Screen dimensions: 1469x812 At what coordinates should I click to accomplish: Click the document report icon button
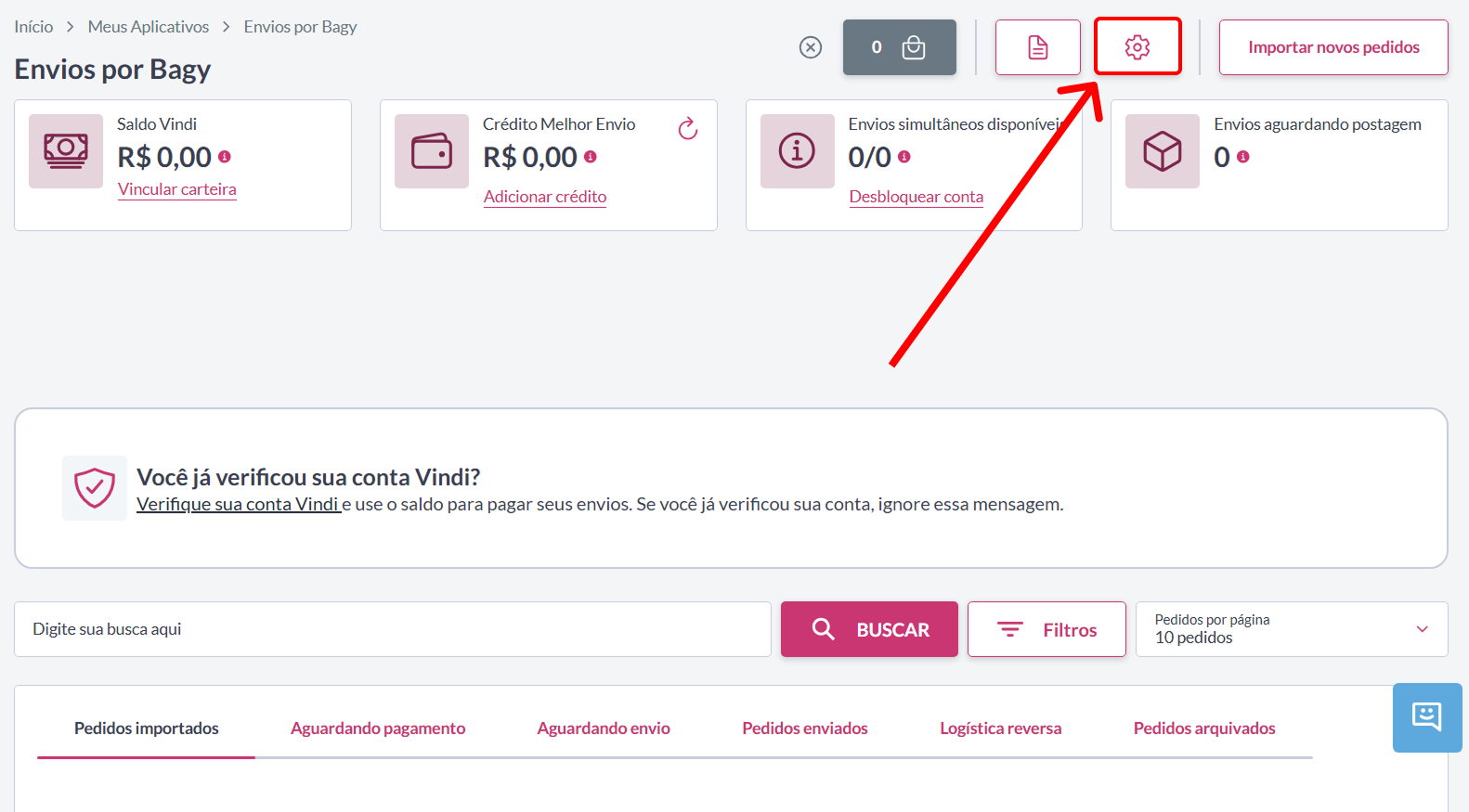[1038, 47]
